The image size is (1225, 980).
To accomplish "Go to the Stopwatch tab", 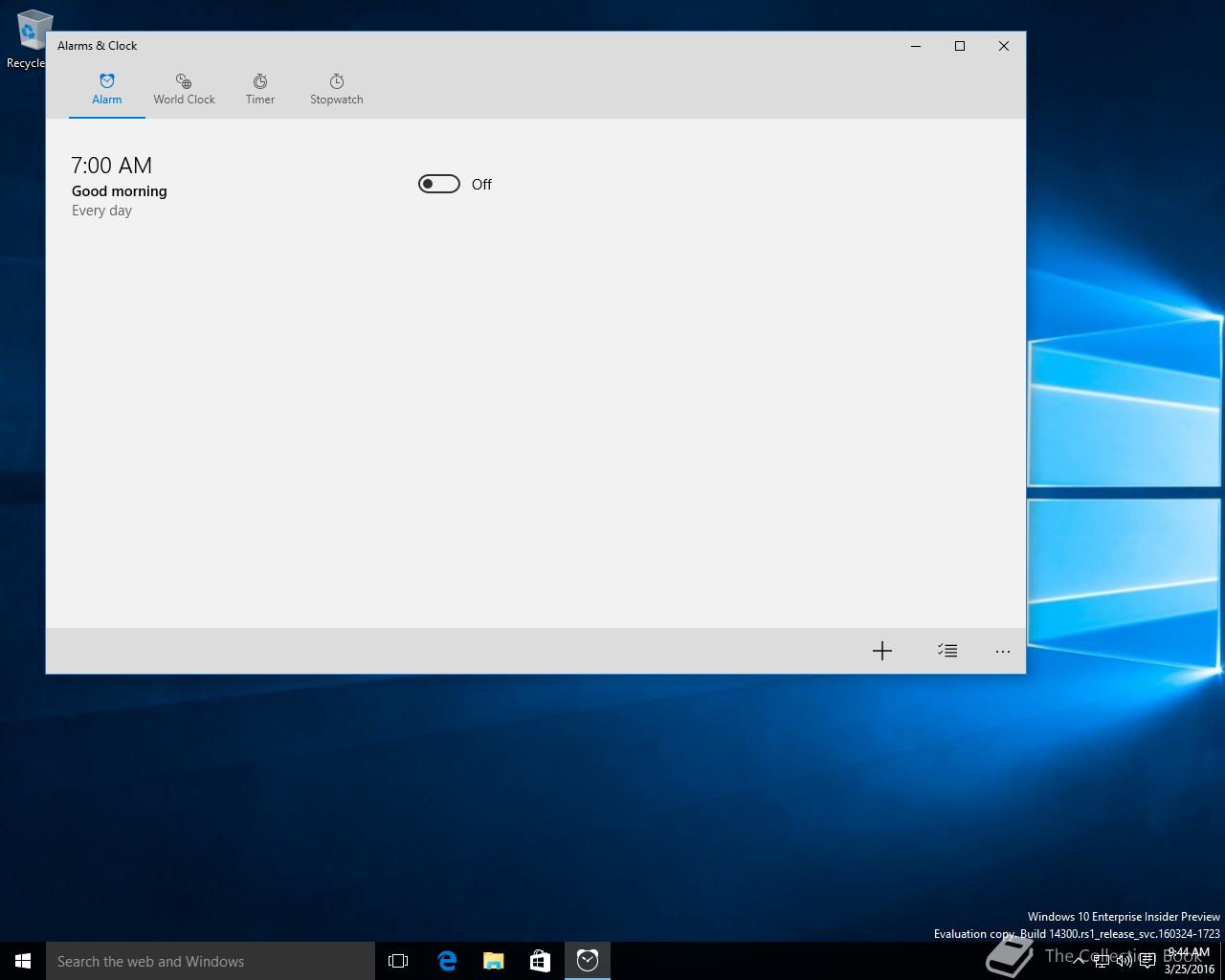I will (x=336, y=89).
